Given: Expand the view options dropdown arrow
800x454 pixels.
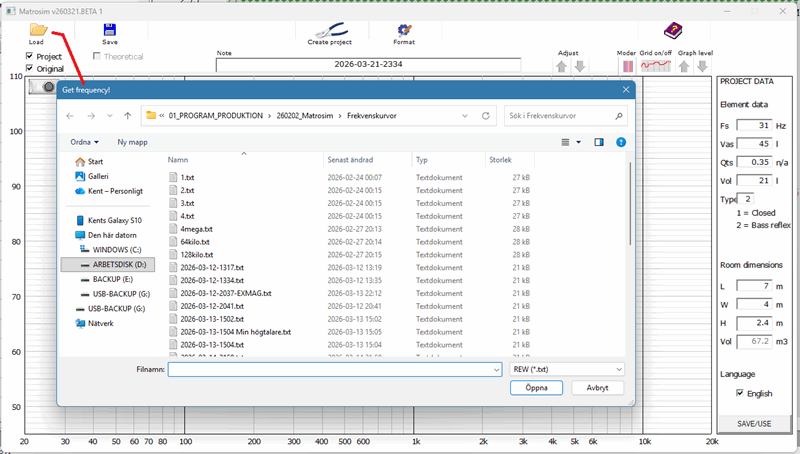Looking at the screenshot, I should 579,142.
